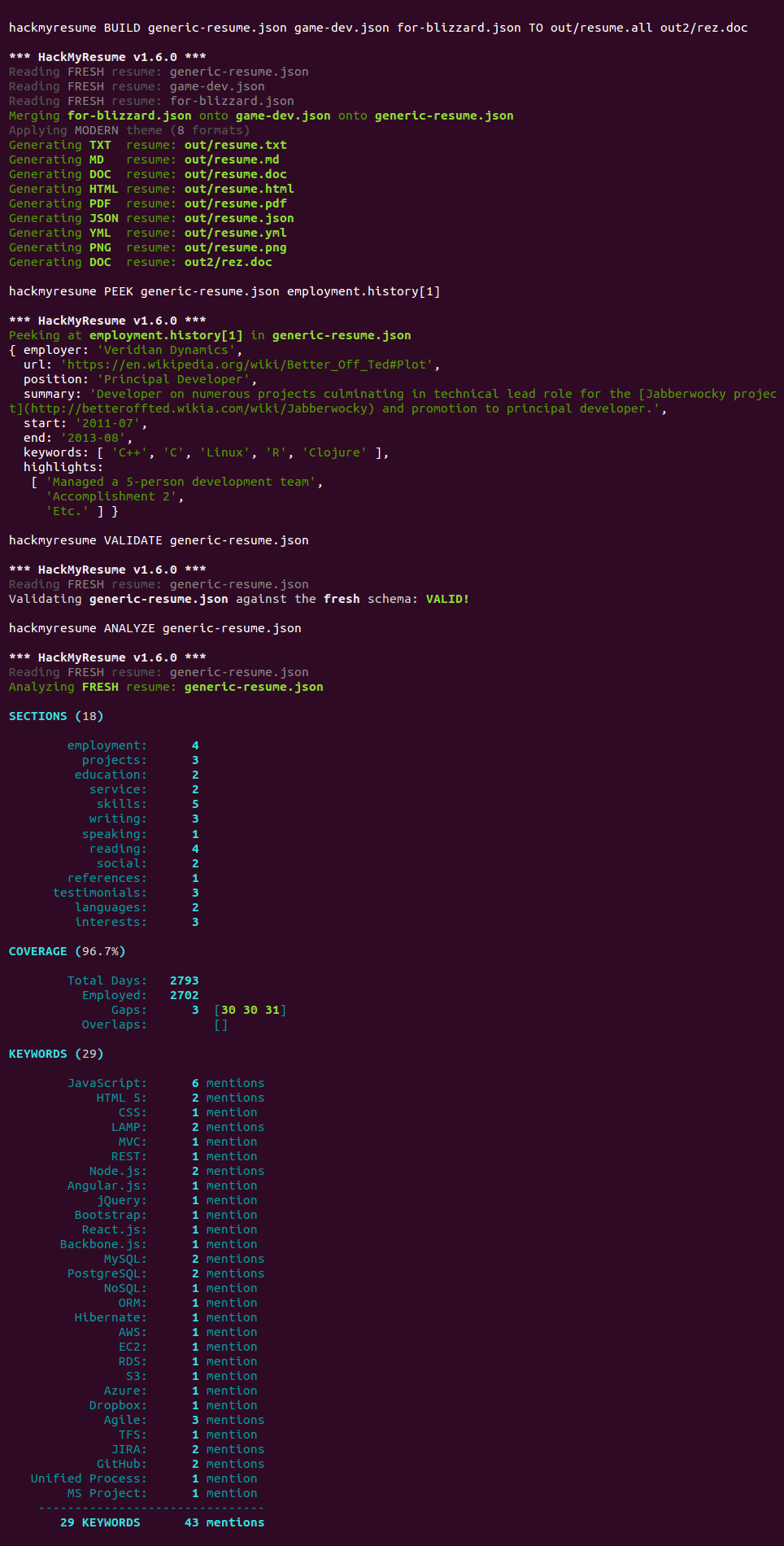Click the Employed value 2702

click(x=185, y=995)
